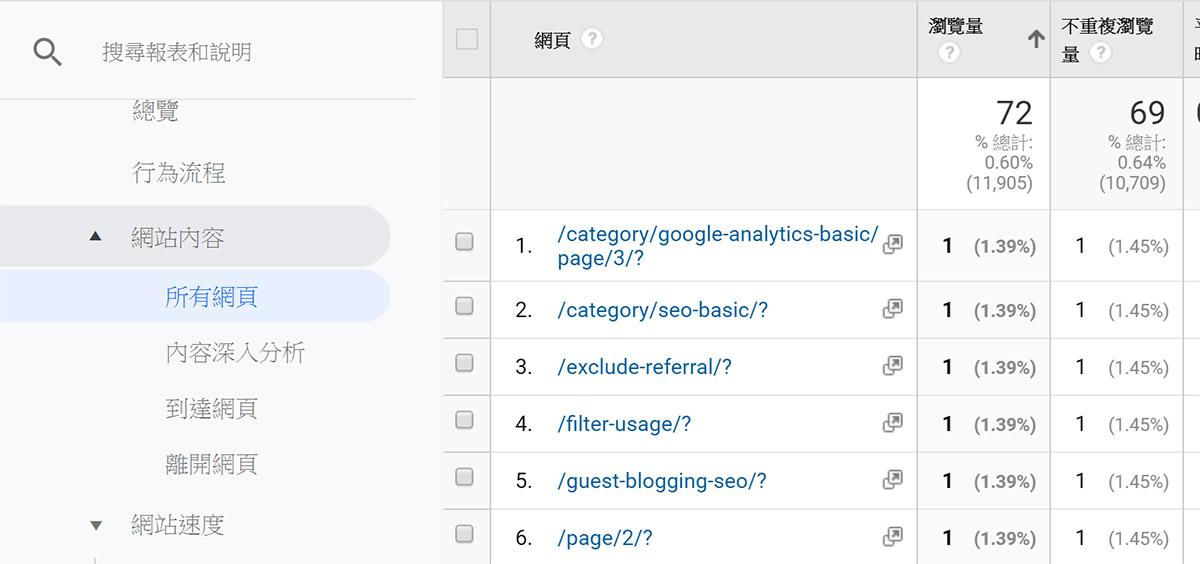Viewport: 1200px width, 564px height.
Task: Open 內容深入分析 report
Action: pos(235,352)
